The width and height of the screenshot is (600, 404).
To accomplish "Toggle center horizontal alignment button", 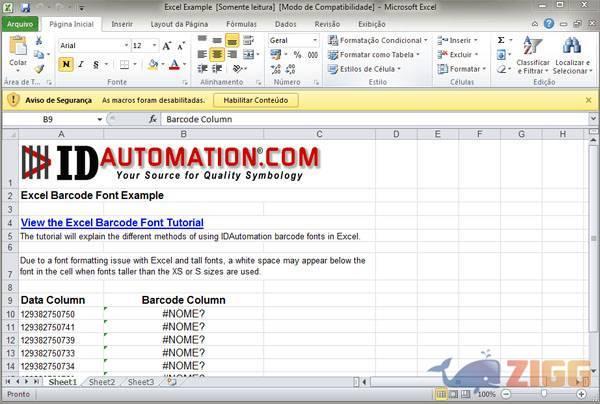I will pyautogui.click(x=217, y=55).
